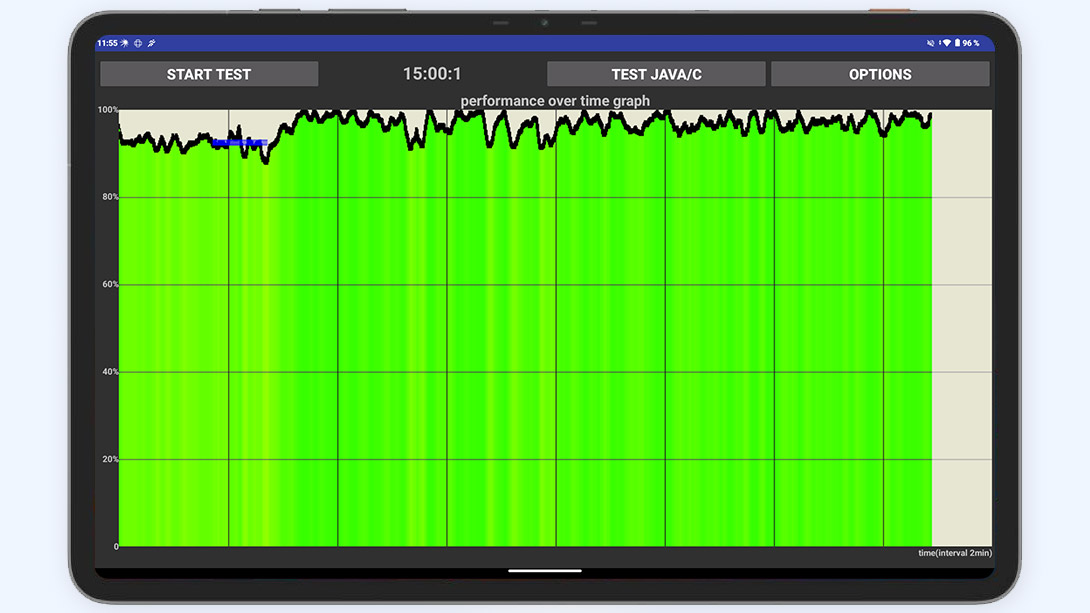Click the blue marker on performance line

[x=238, y=143]
